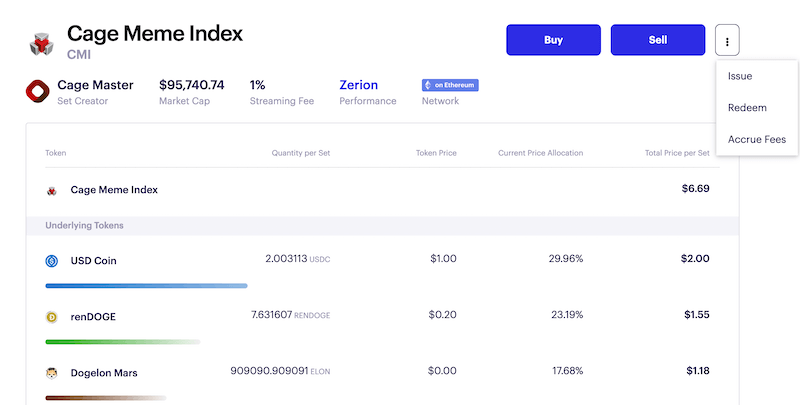Screen dimensions: 800x405
Task: Click the $2.00 total price value
Action: (695, 259)
